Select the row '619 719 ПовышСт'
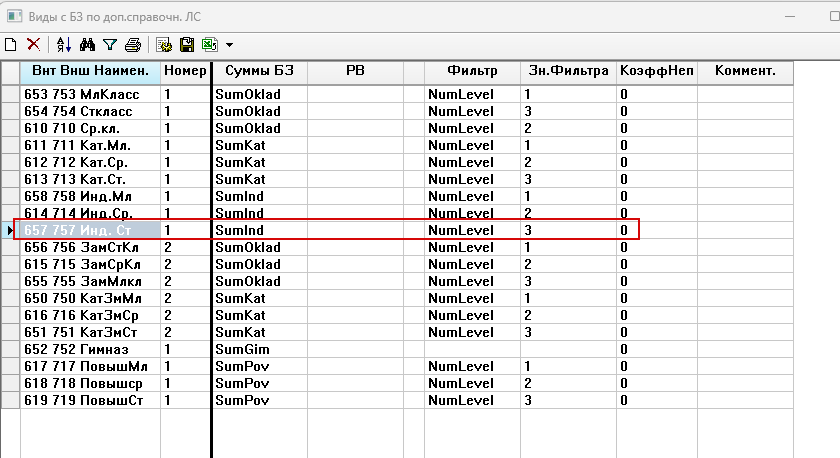840x458 pixels. pyautogui.click(x=90, y=400)
